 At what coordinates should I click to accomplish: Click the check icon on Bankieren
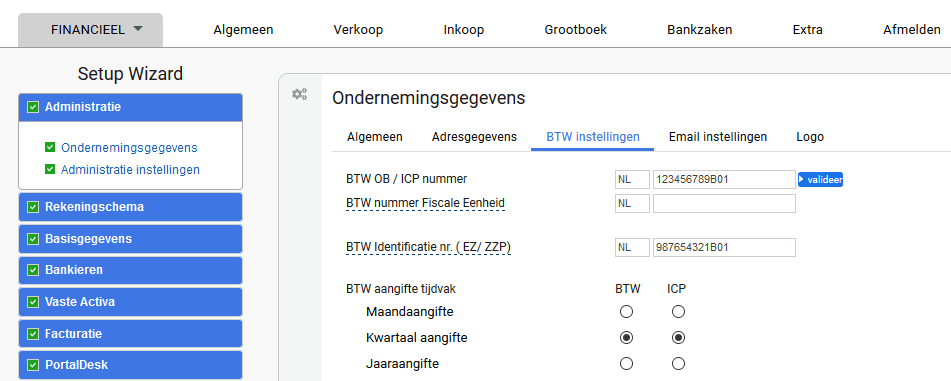pyautogui.click(x=33, y=270)
